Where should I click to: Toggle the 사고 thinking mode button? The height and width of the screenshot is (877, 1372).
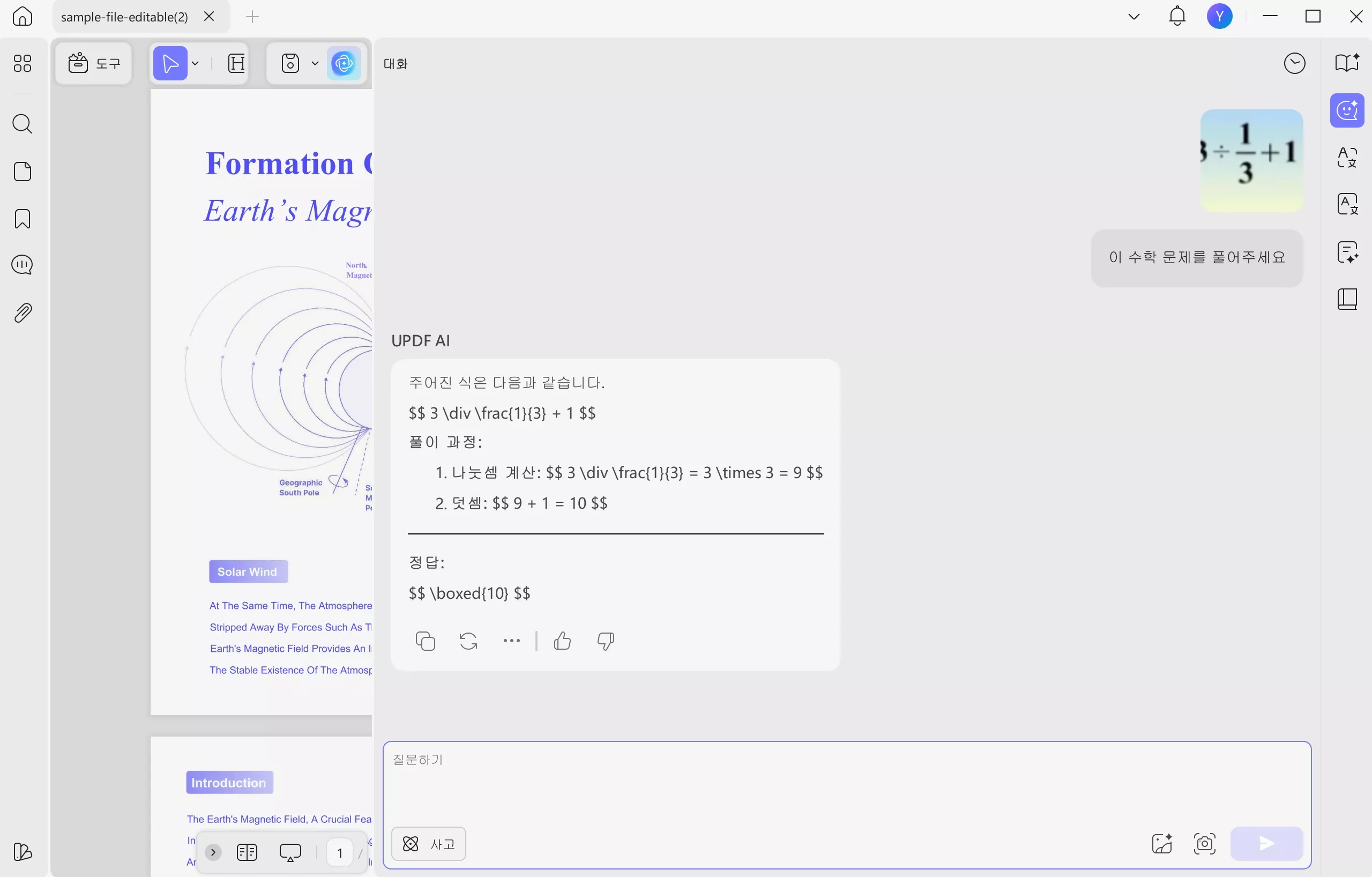coord(428,844)
